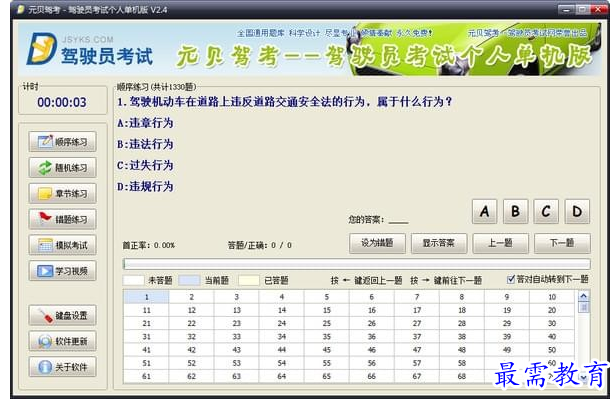This screenshot has height=406, width=616.
Task: Minimize the 元贝驾考 window
Action: 566,9
